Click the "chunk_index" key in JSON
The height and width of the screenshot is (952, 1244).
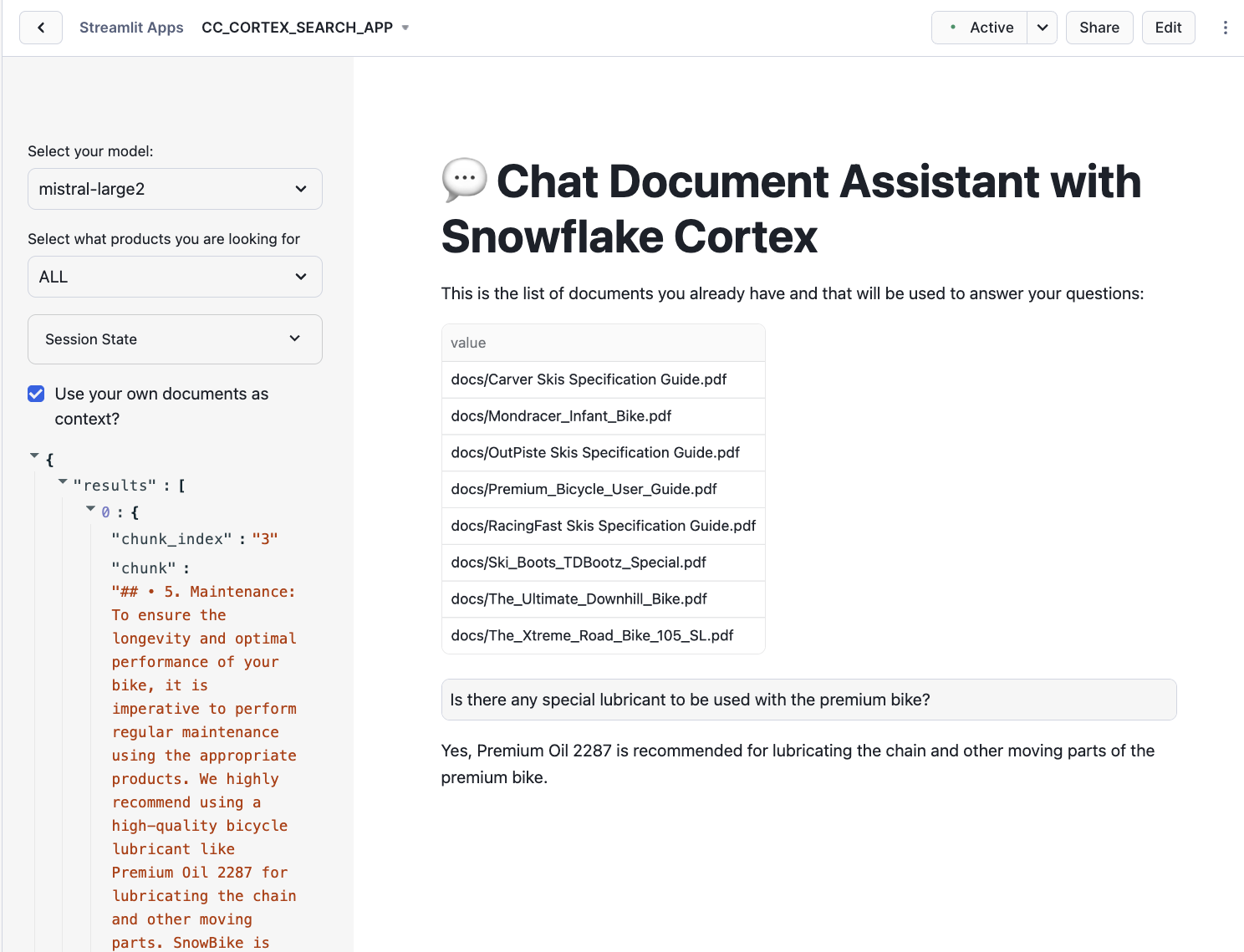pos(171,539)
